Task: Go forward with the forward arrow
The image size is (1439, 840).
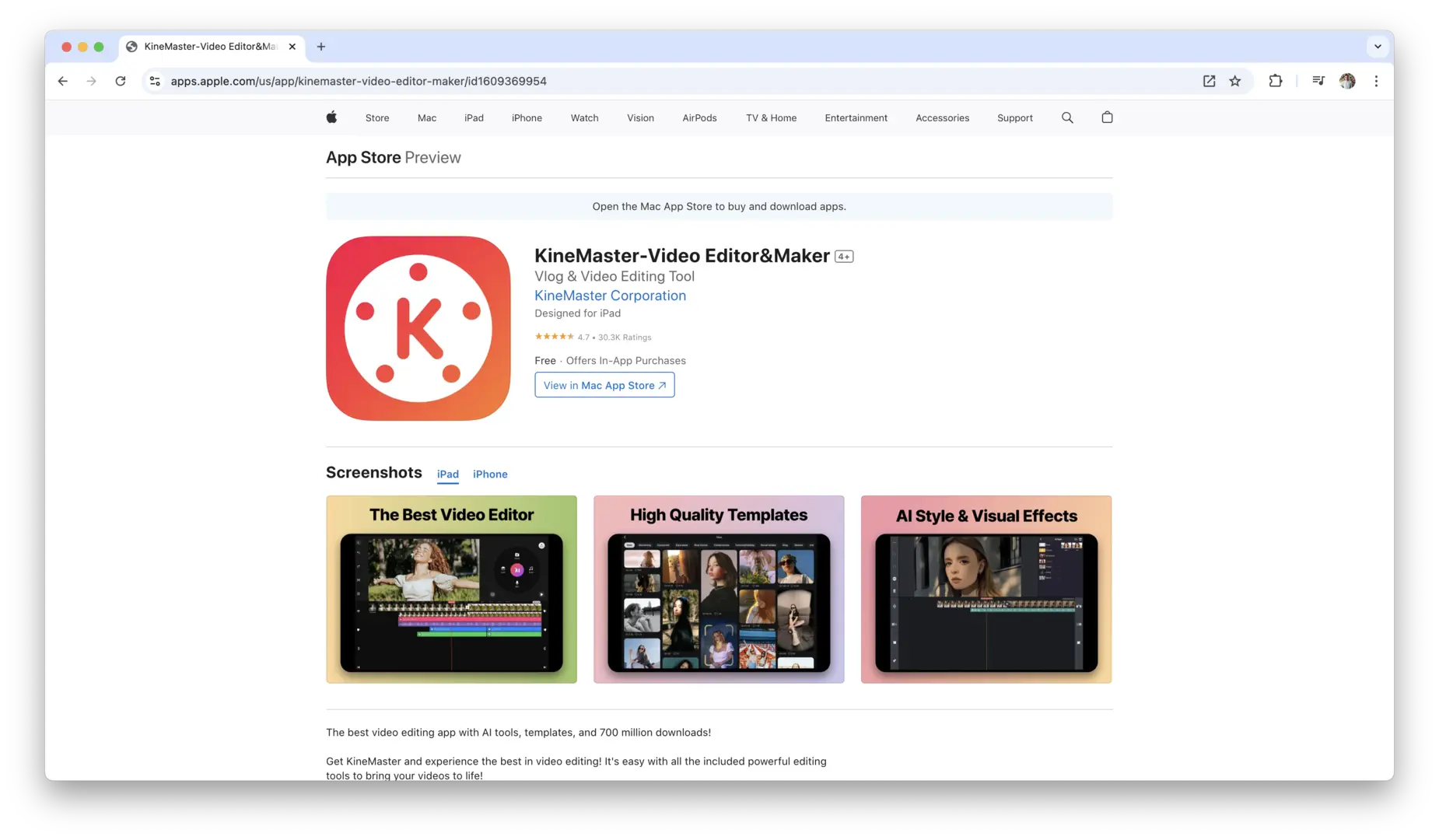Action: (x=92, y=81)
